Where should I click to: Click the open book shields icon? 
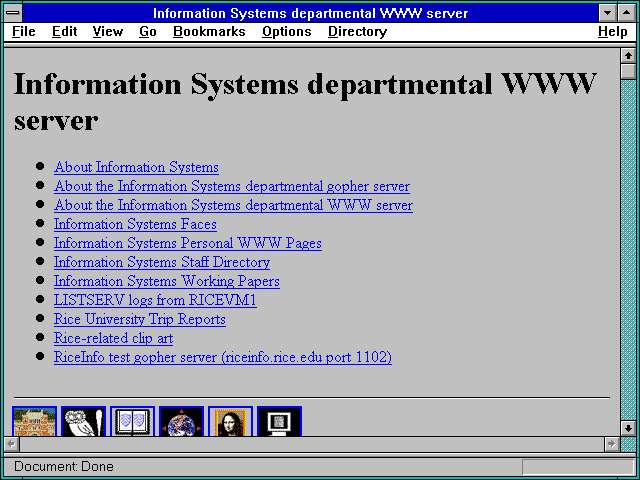coord(132,421)
